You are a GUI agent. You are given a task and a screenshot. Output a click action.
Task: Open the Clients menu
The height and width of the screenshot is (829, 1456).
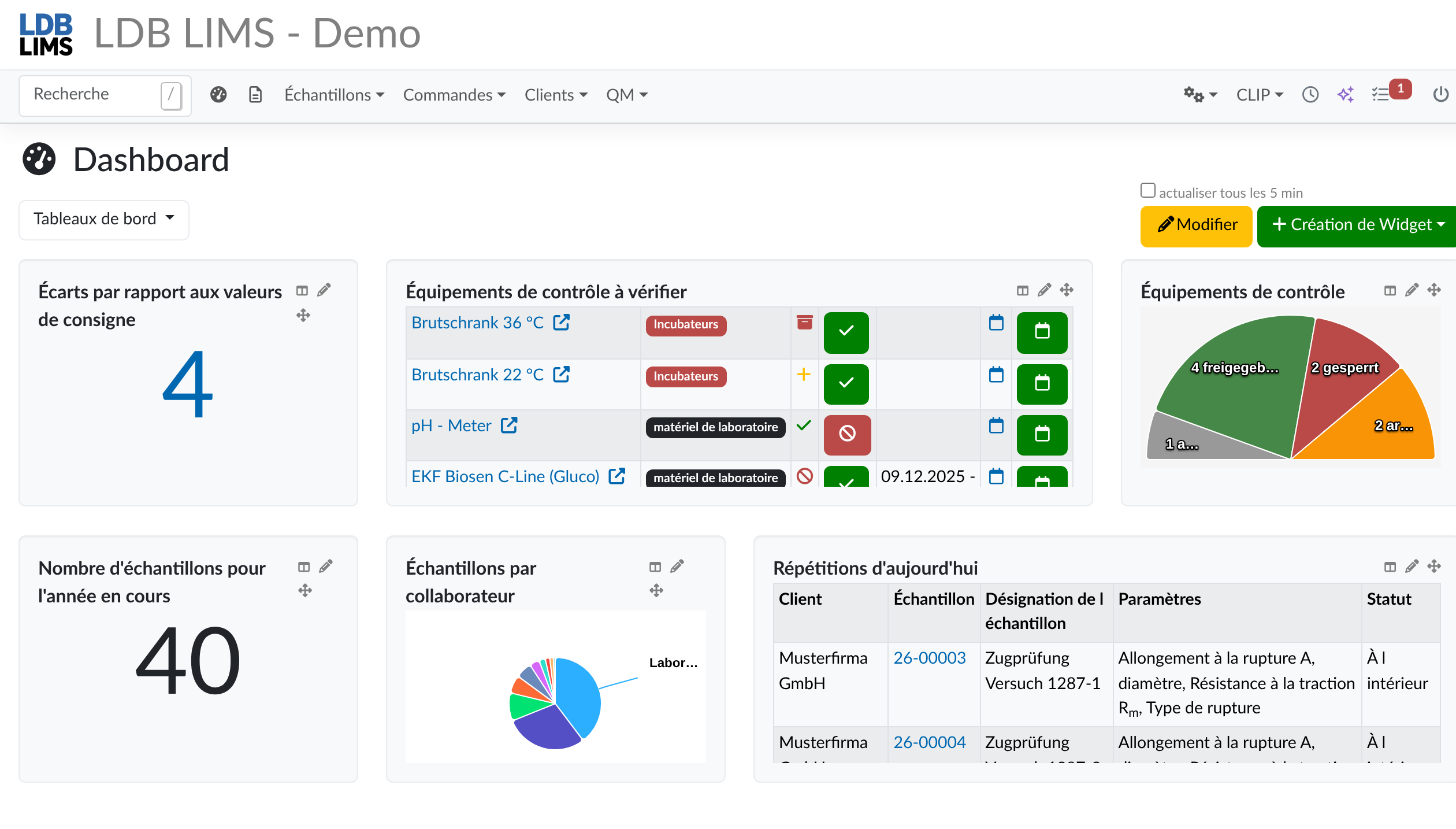tap(556, 95)
